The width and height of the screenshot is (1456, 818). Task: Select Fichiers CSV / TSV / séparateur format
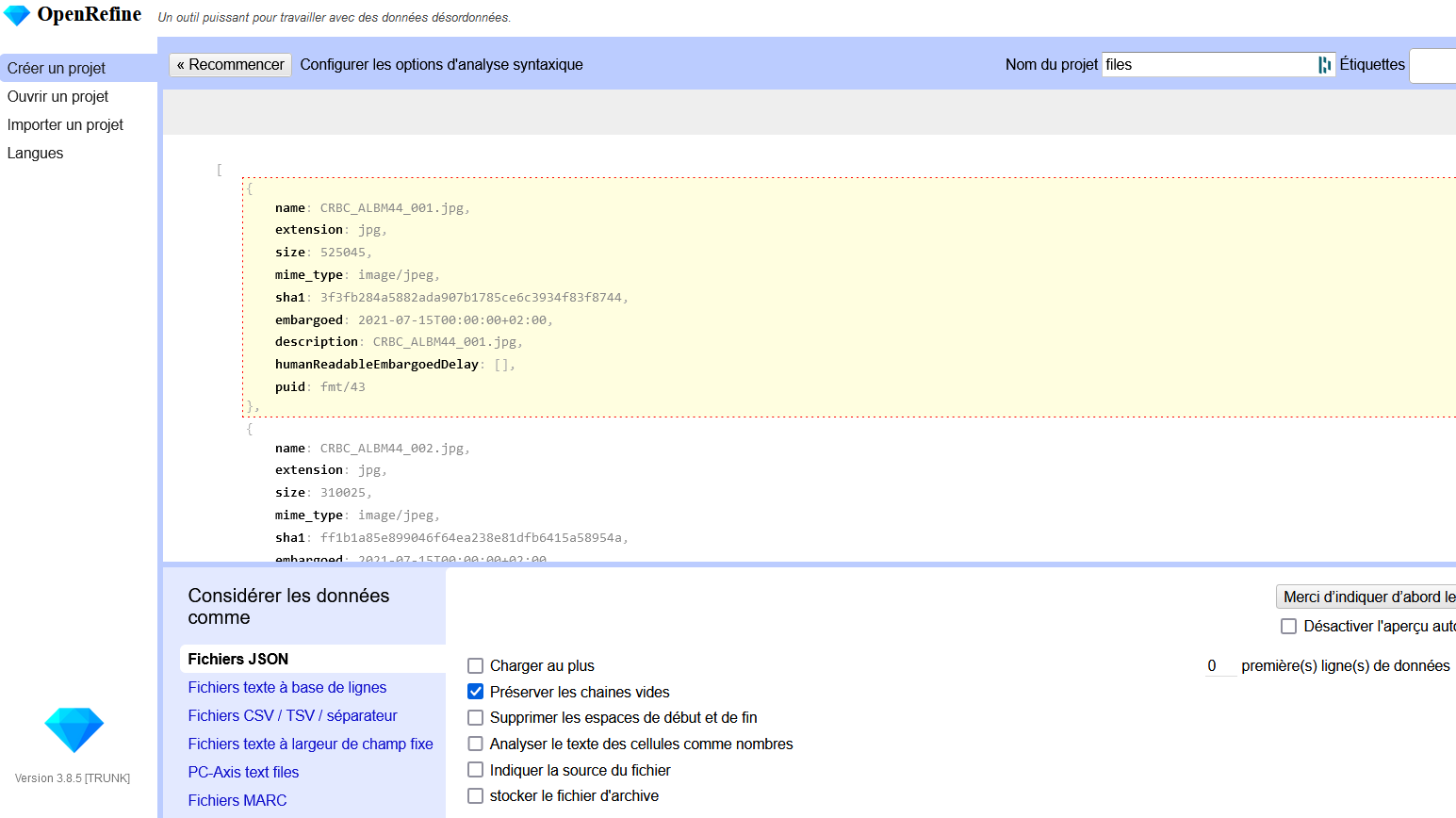[292, 716]
